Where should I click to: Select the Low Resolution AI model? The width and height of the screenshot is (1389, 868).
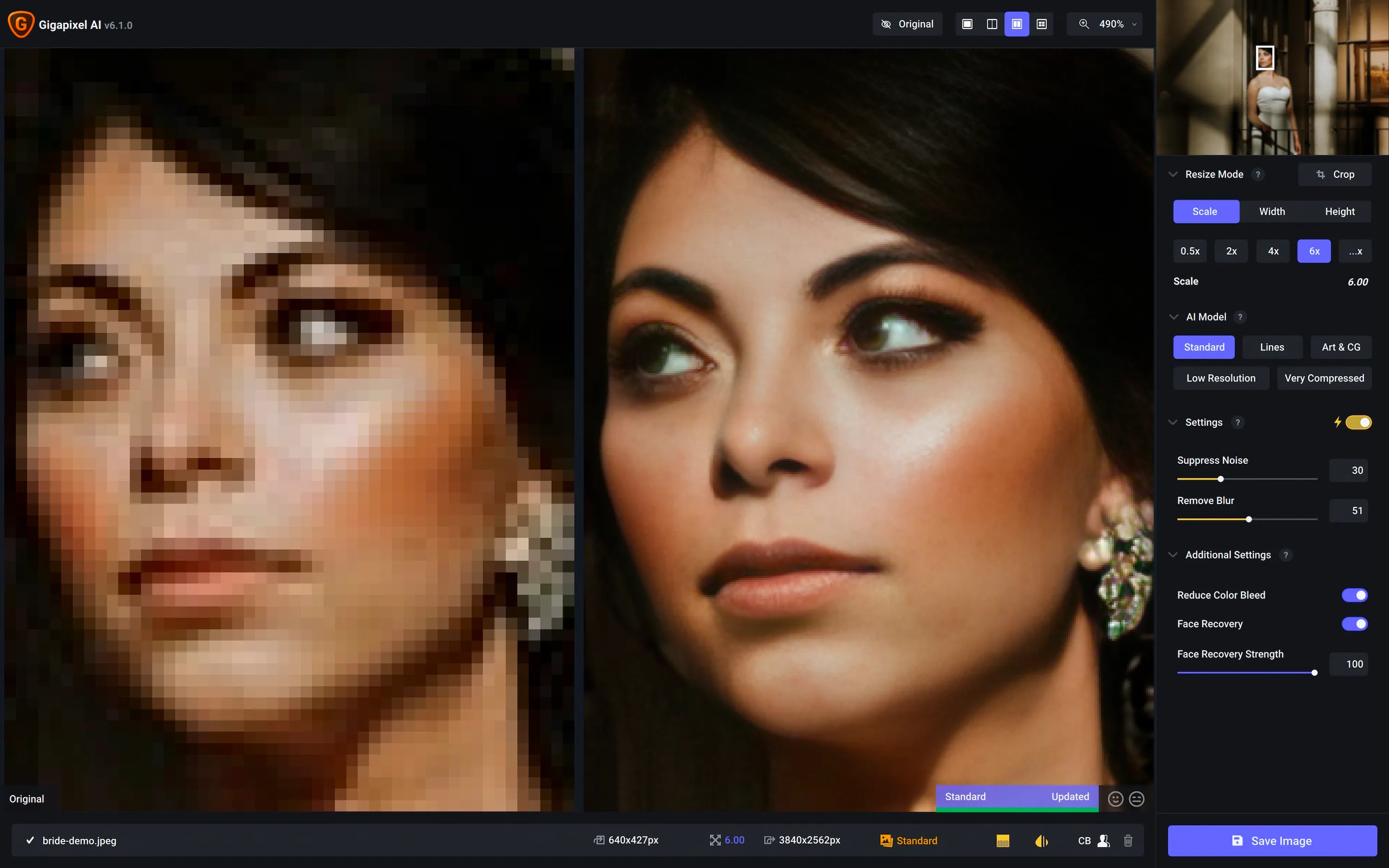click(x=1221, y=378)
